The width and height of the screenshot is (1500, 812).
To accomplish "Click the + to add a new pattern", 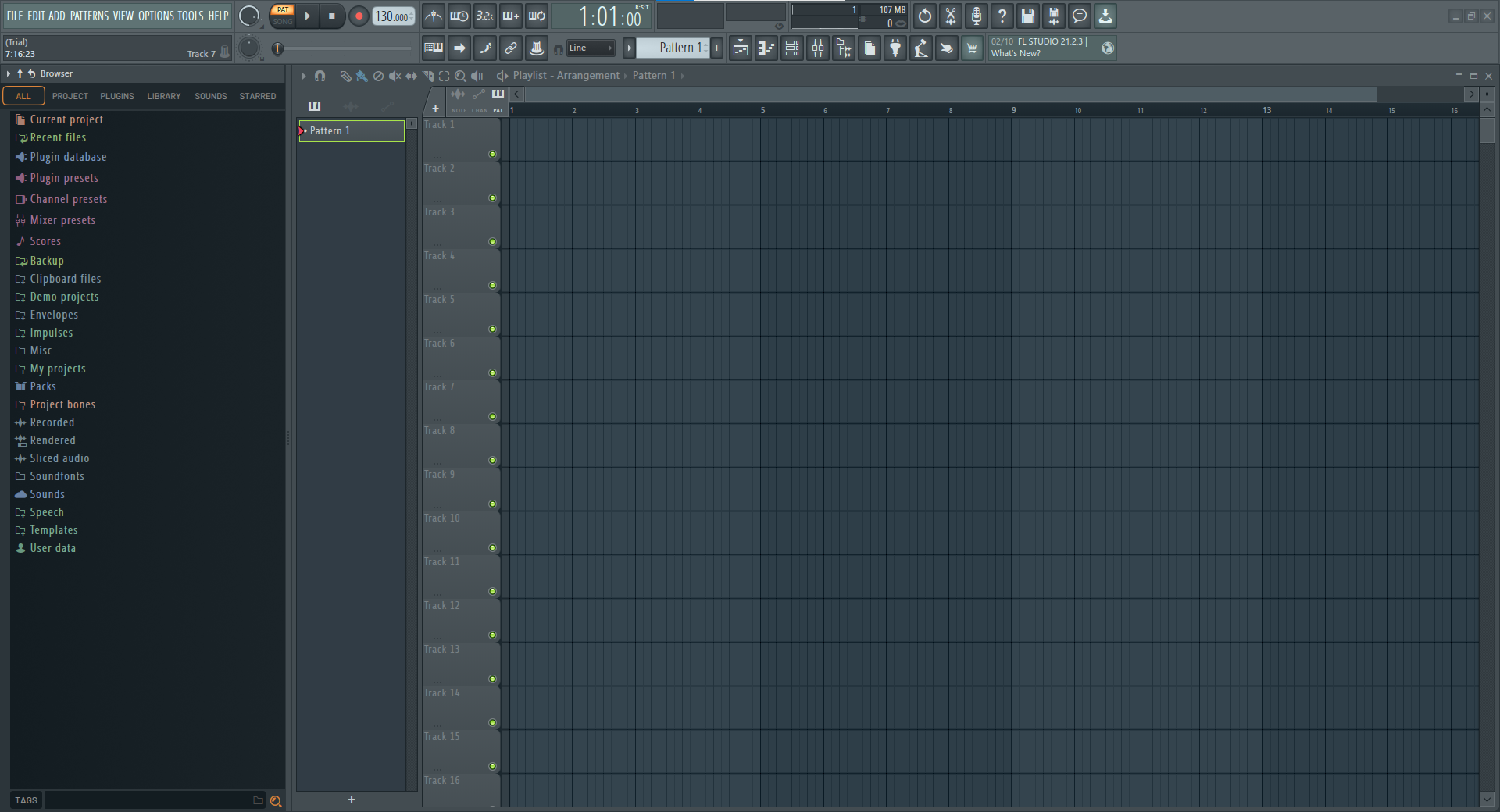I will (716, 48).
